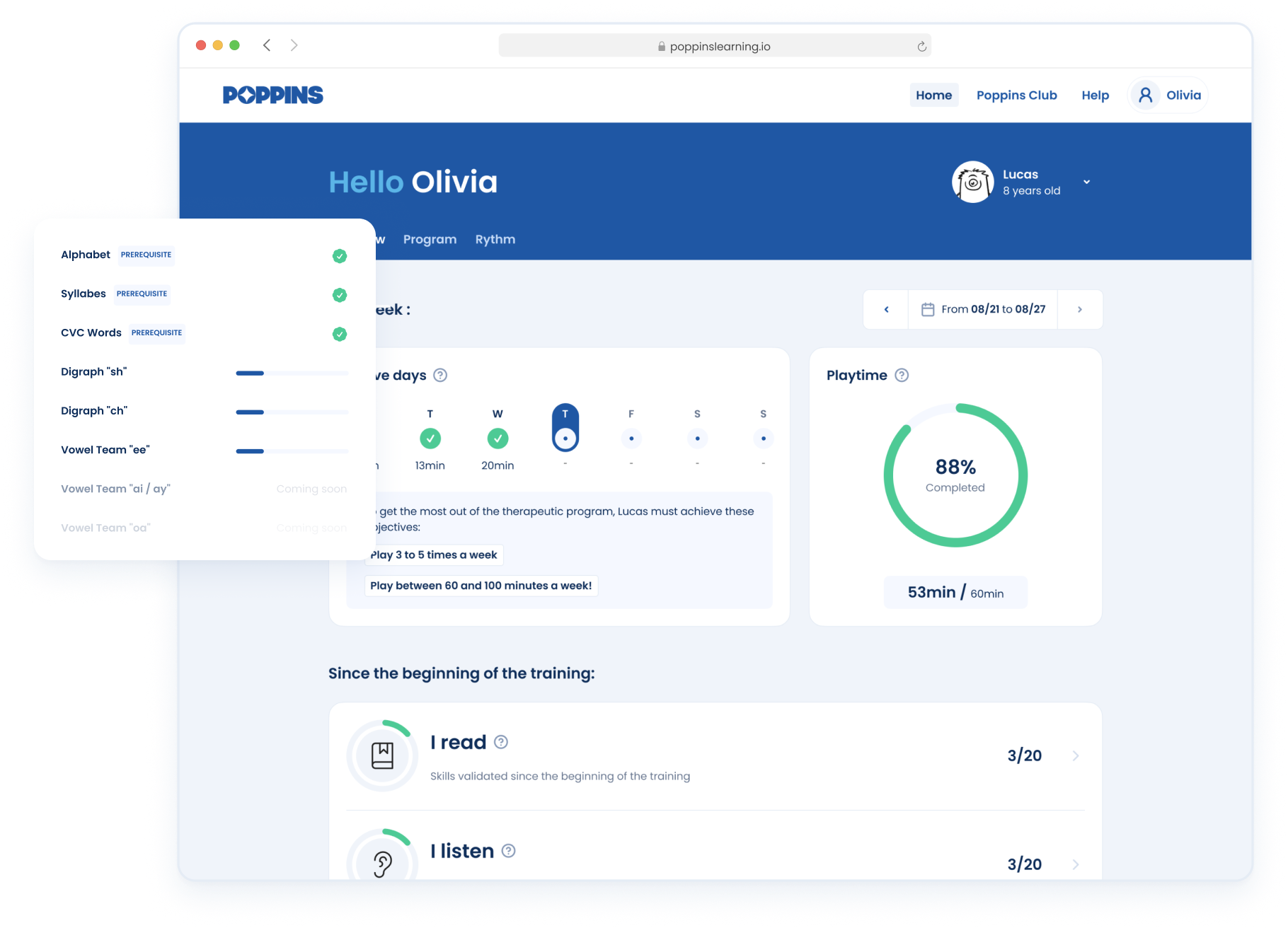Click the Poppins logo
Screen dimensions: 1288x928
point(272,95)
